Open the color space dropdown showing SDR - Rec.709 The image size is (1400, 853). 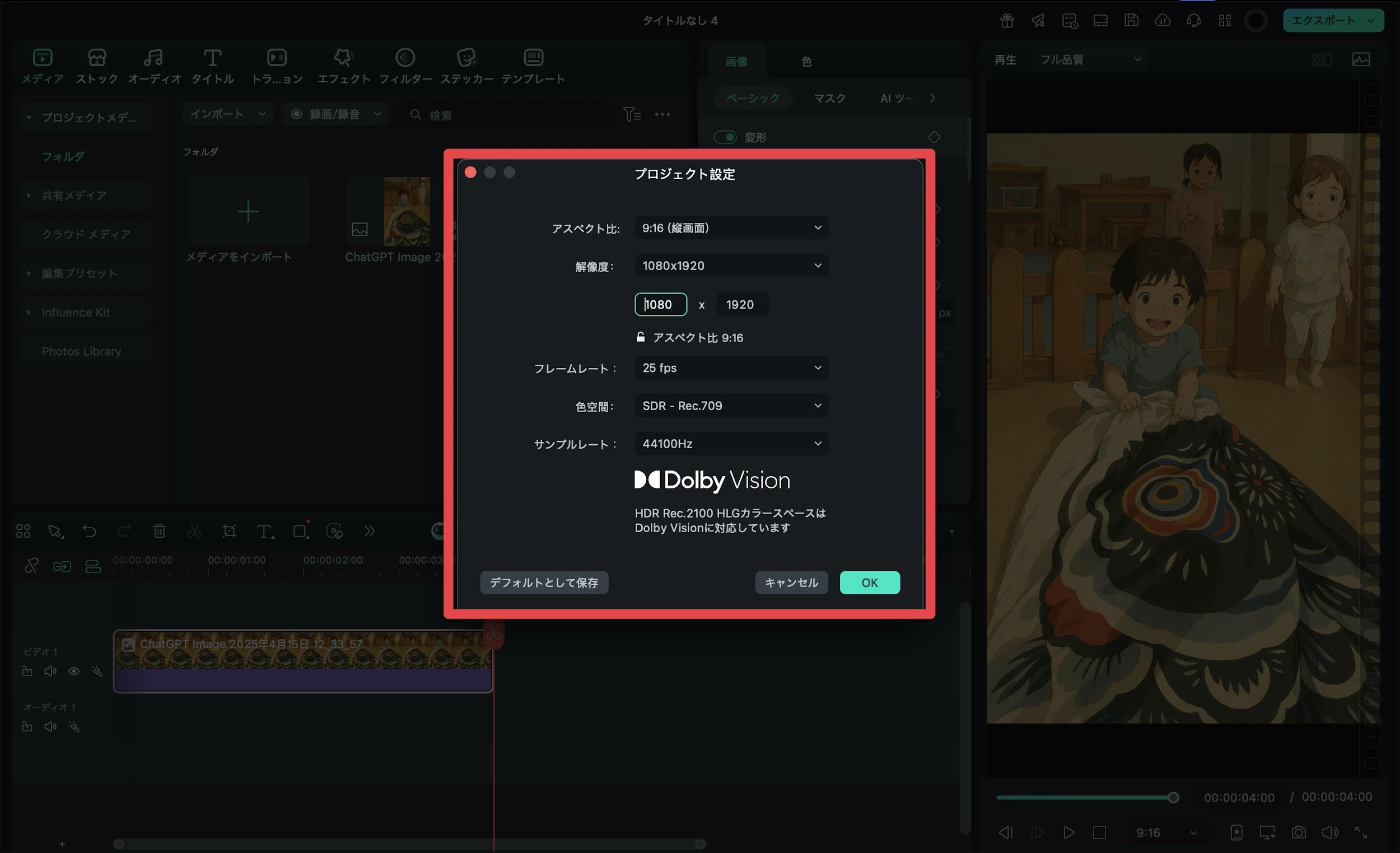731,405
